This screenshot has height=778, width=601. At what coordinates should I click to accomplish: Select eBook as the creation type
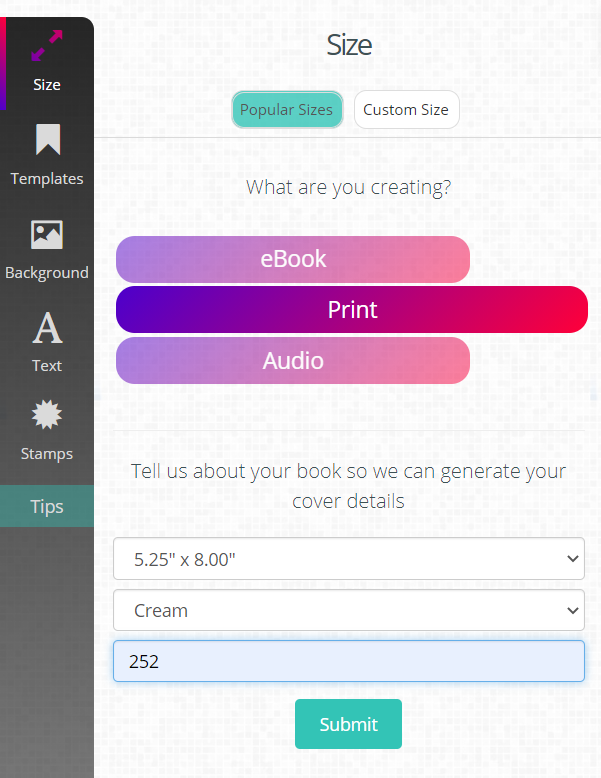pos(293,259)
